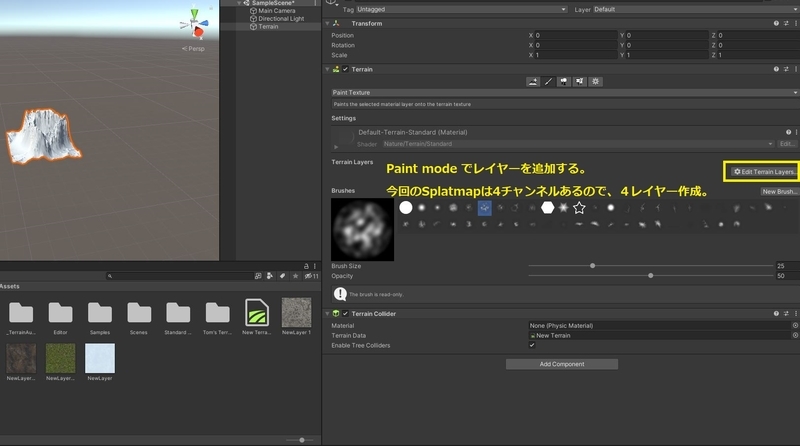
Task: Collapse the Terrain component foldout
Action: (x=327, y=69)
